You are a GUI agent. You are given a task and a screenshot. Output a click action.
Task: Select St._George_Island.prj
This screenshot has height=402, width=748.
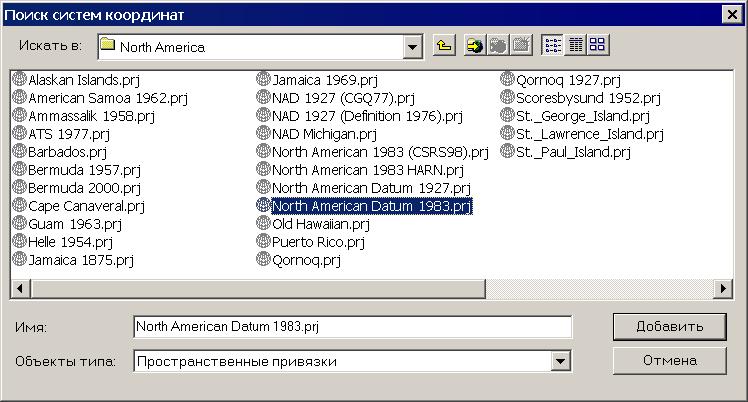(583, 116)
